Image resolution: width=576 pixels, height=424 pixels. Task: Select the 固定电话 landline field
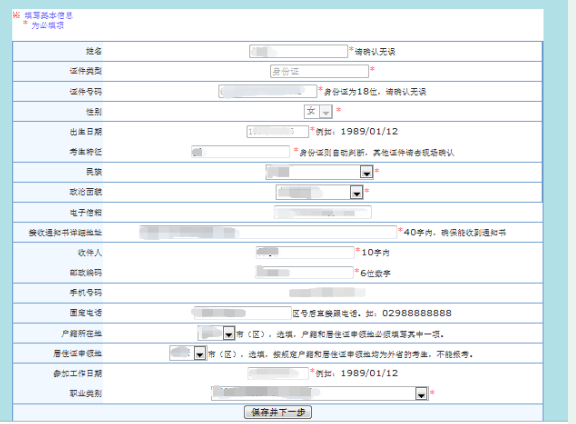[x=242, y=313]
